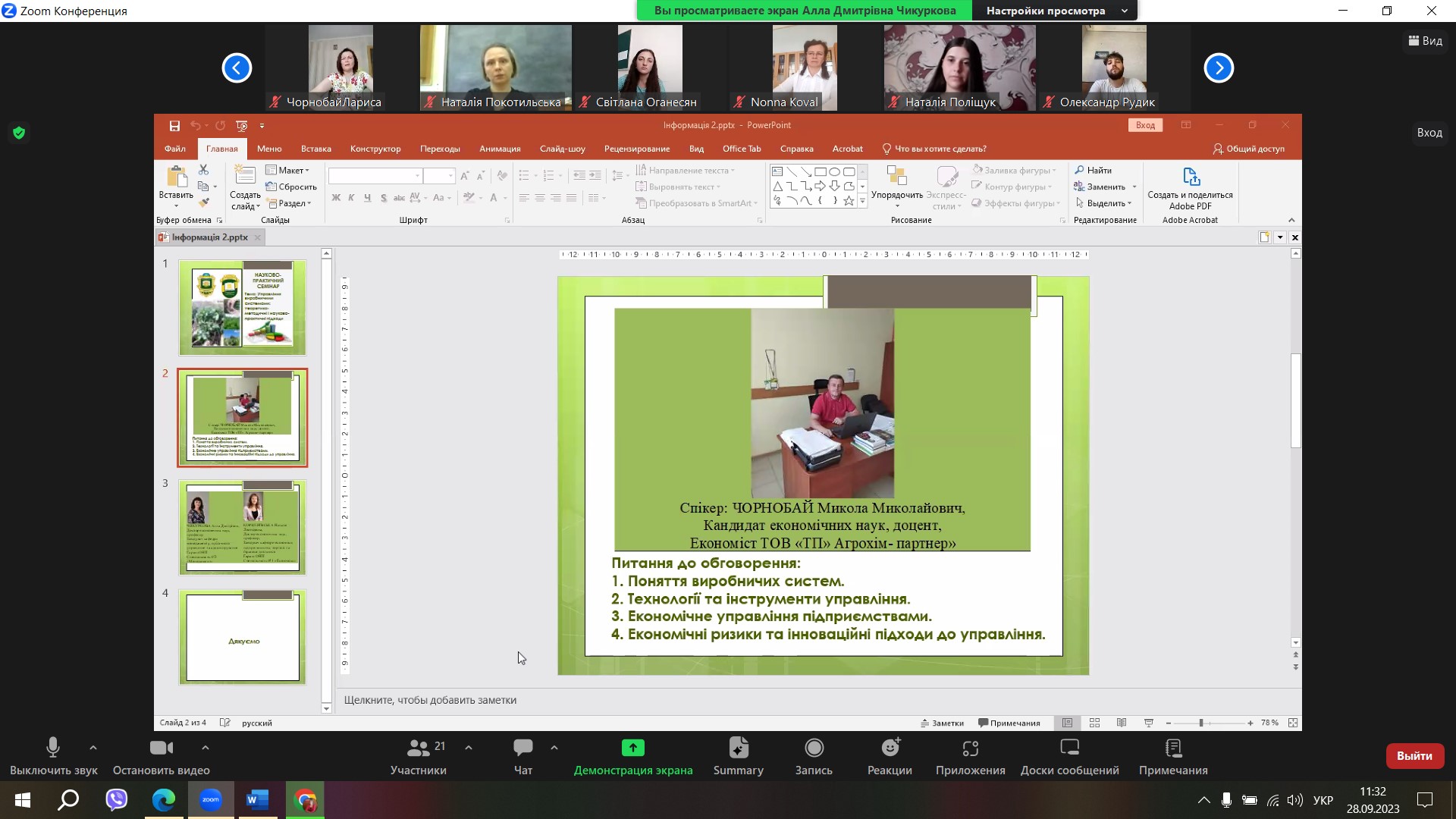The height and width of the screenshot is (819, 1456).
Task: Mute microphone with Выключить звук icon
Action: click(53, 748)
